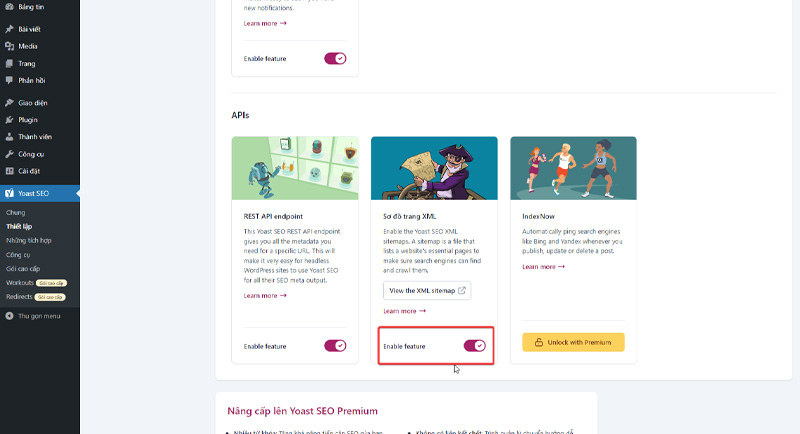This screenshot has width=800, height=434.
Task: Click the Yoast SEO logo icon in sidebar
Action: pyautogui.click(x=9, y=193)
